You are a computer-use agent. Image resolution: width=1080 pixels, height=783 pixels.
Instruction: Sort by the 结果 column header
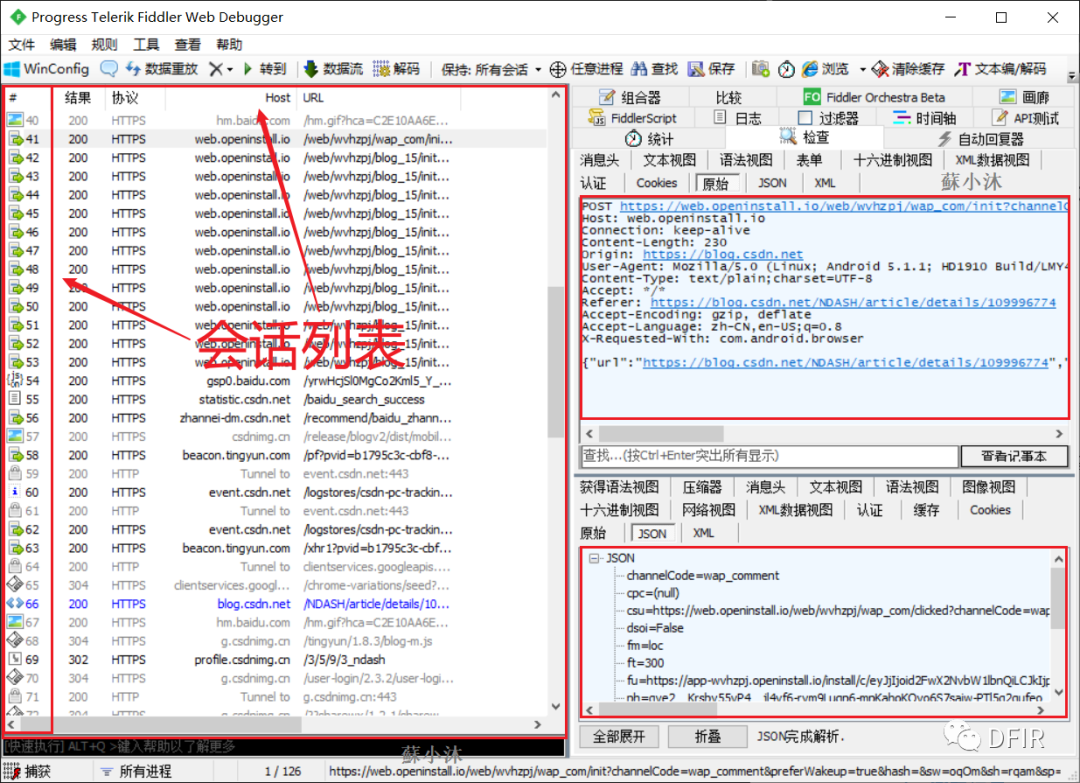78,98
